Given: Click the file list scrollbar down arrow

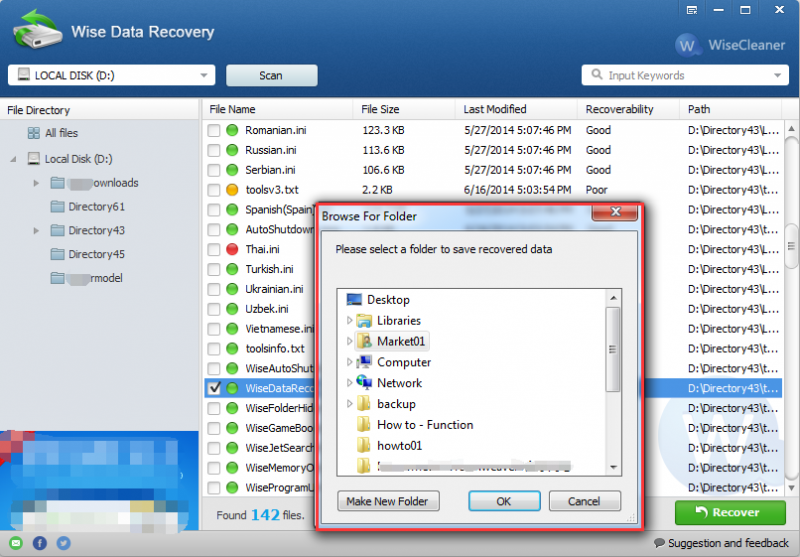Looking at the screenshot, I should [x=791, y=488].
